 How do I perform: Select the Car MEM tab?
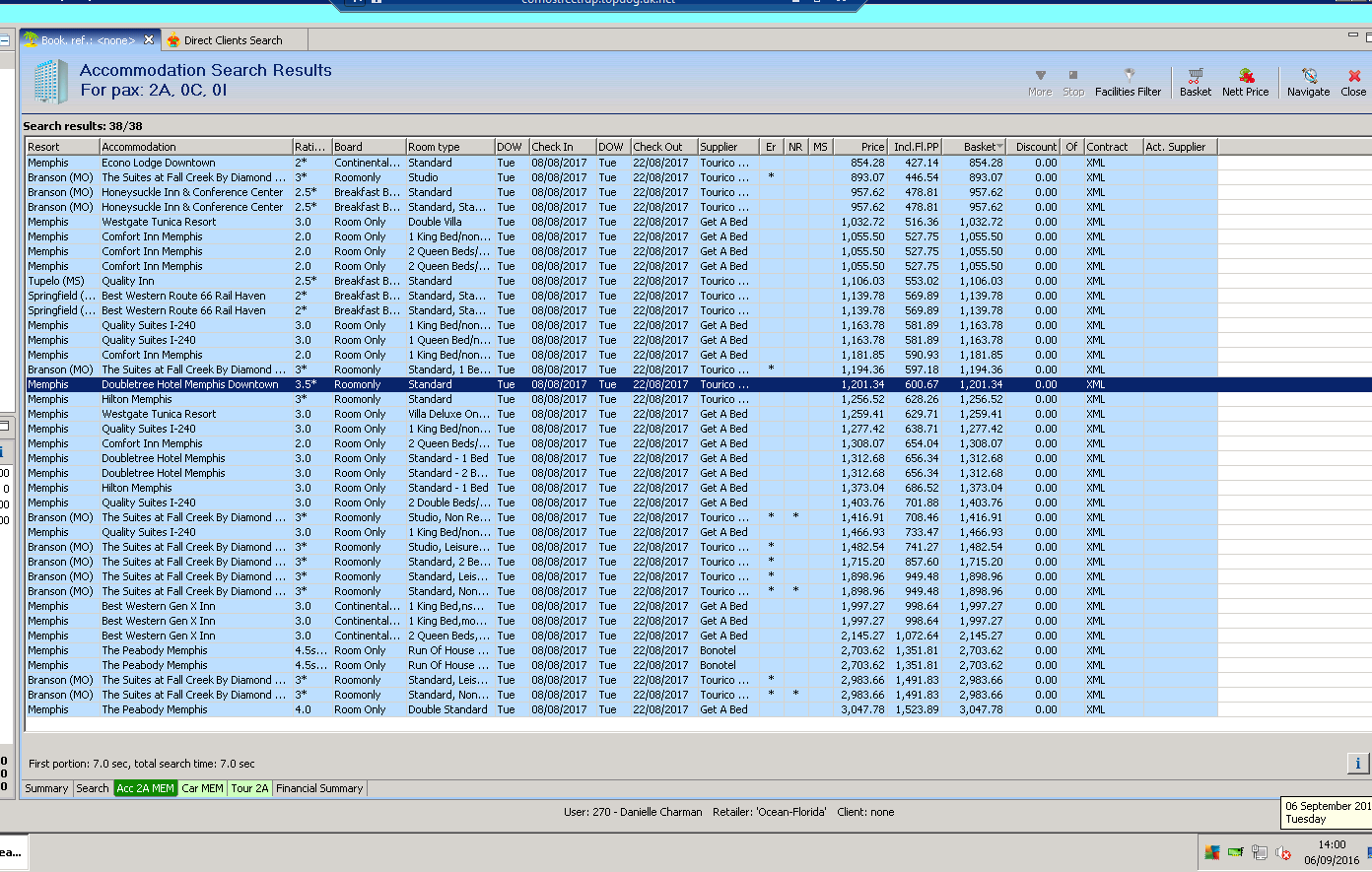[x=202, y=788]
